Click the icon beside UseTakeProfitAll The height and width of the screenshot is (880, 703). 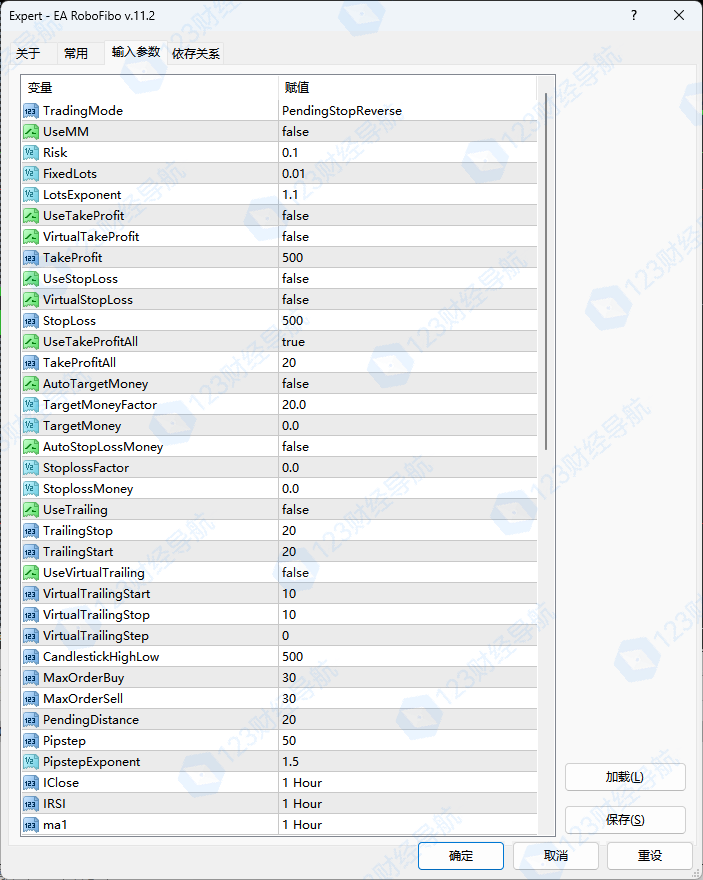click(31, 342)
